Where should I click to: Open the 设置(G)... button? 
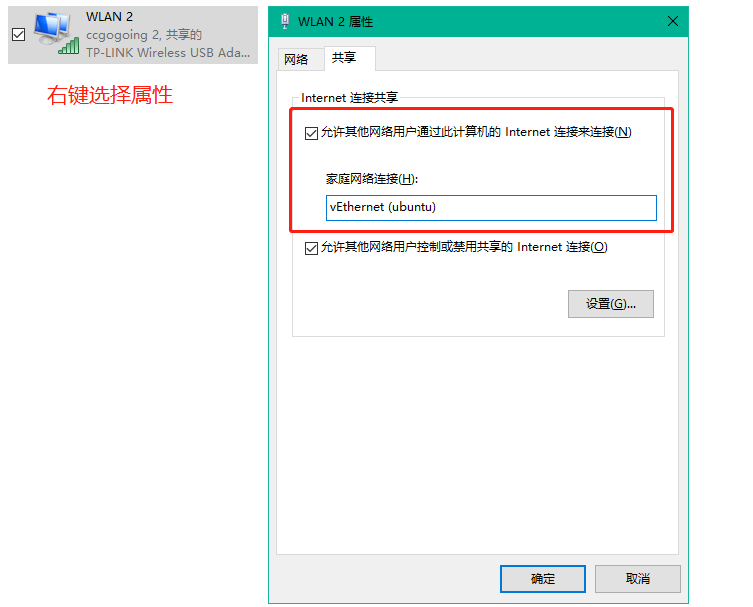610,304
